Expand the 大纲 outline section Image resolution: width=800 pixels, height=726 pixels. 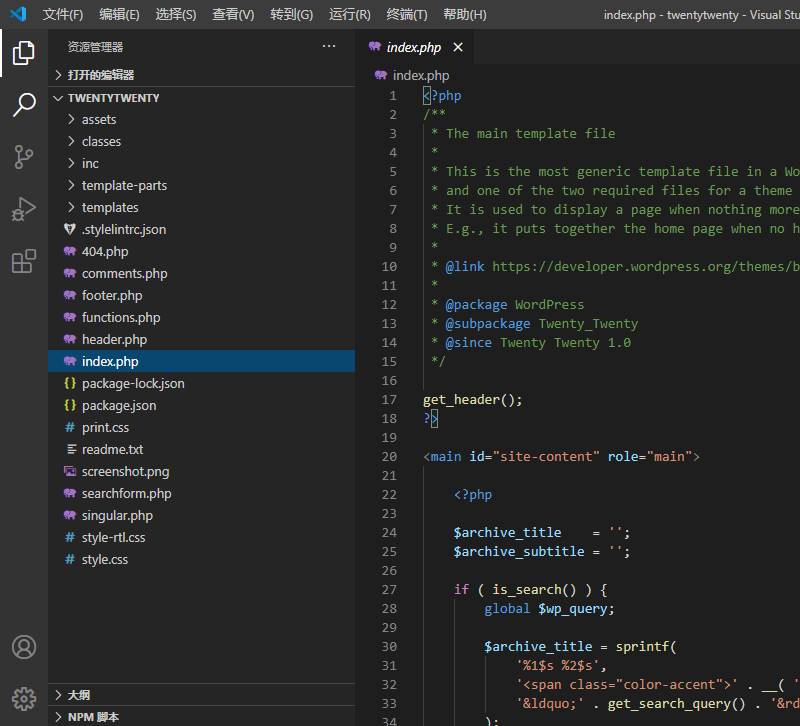pyautogui.click(x=202, y=695)
